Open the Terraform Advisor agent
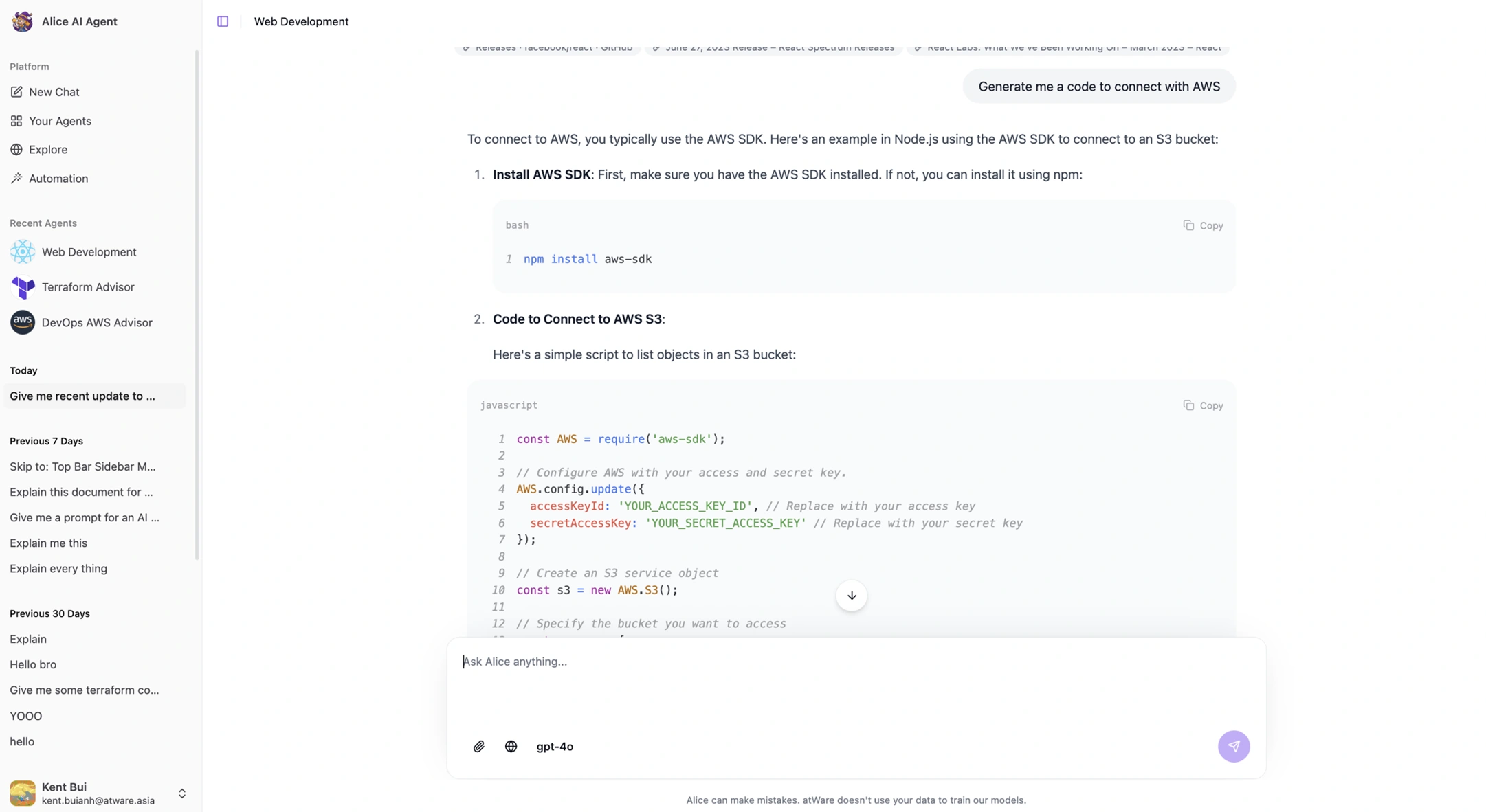 click(x=87, y=287)
